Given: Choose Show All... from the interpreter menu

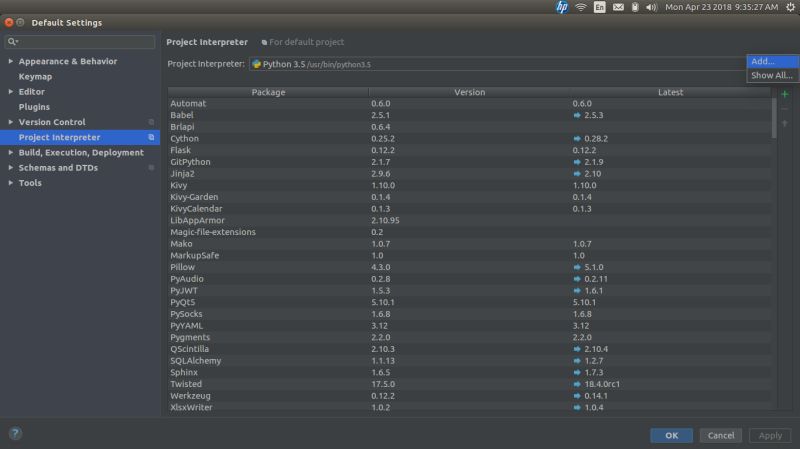Looking at the screenshot, I should 772,76.
